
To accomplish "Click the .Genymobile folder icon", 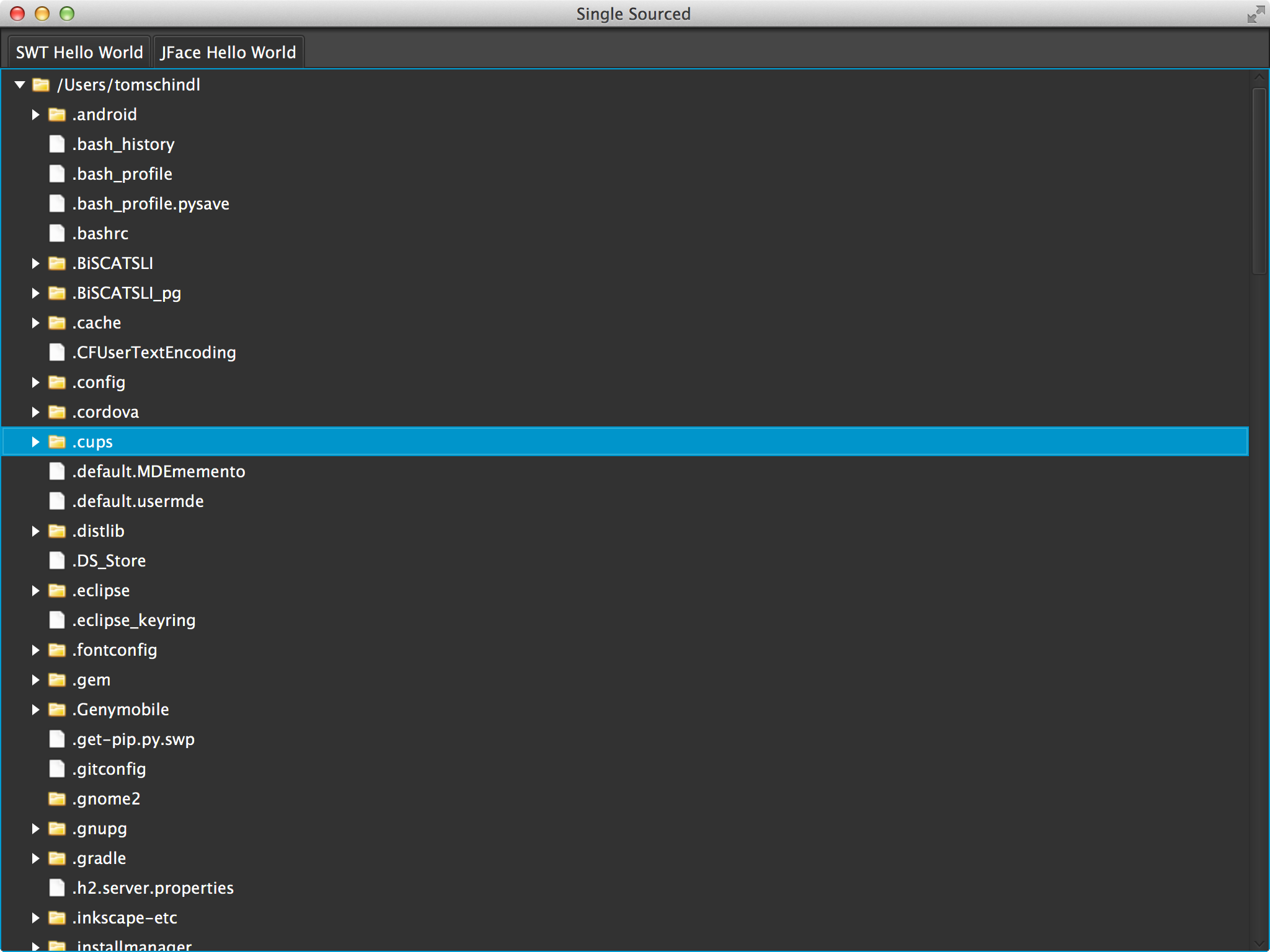I will point(57,710).
